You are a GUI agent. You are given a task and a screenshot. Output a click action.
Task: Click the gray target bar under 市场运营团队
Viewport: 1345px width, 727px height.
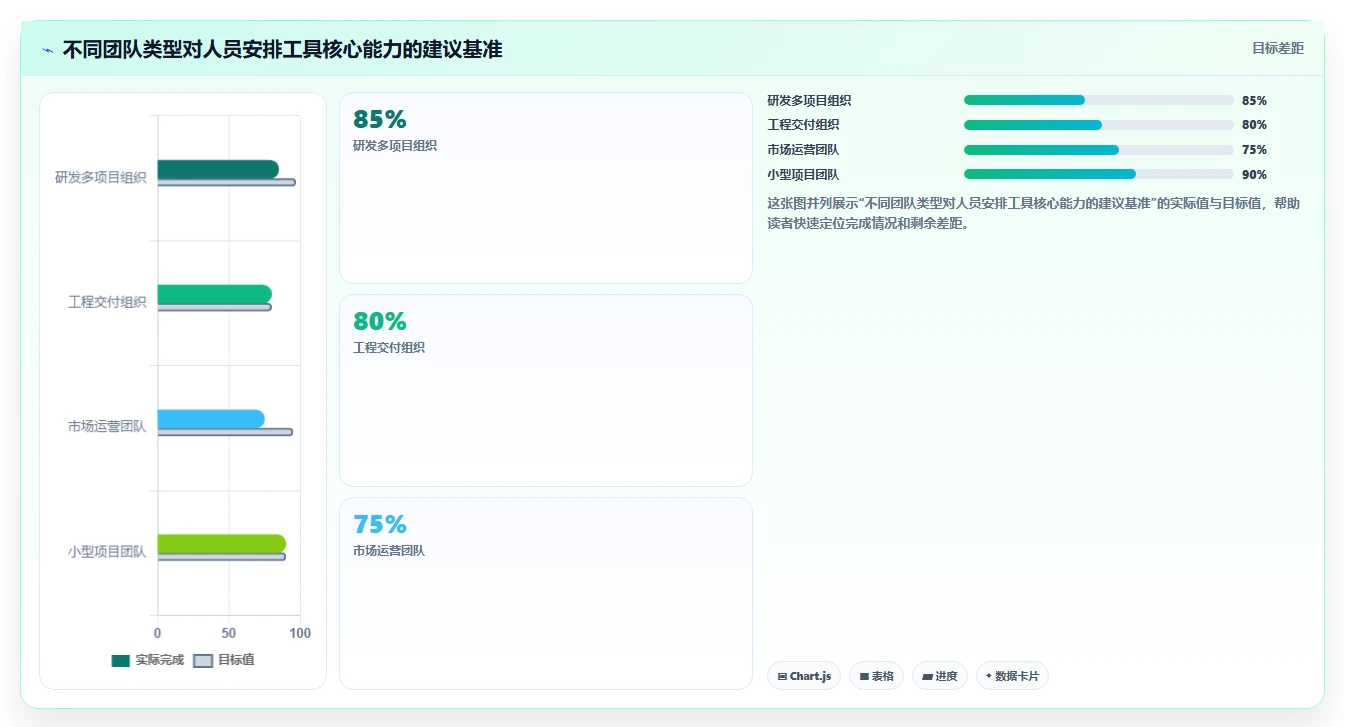click(225, 432)
